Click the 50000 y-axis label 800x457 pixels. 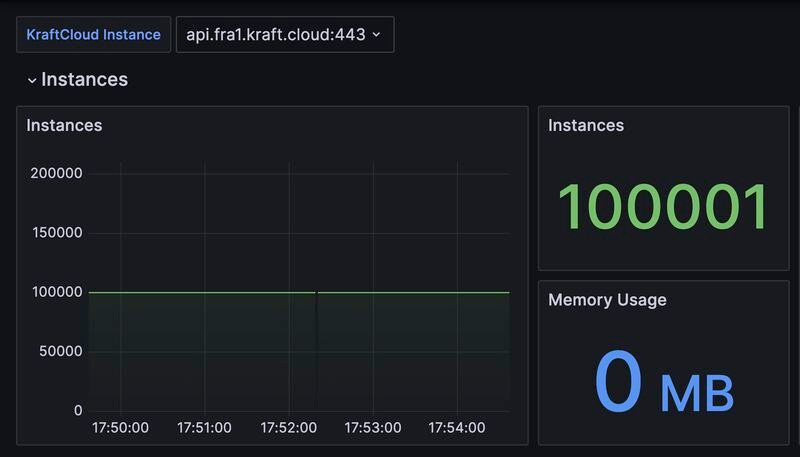(61, 351)
